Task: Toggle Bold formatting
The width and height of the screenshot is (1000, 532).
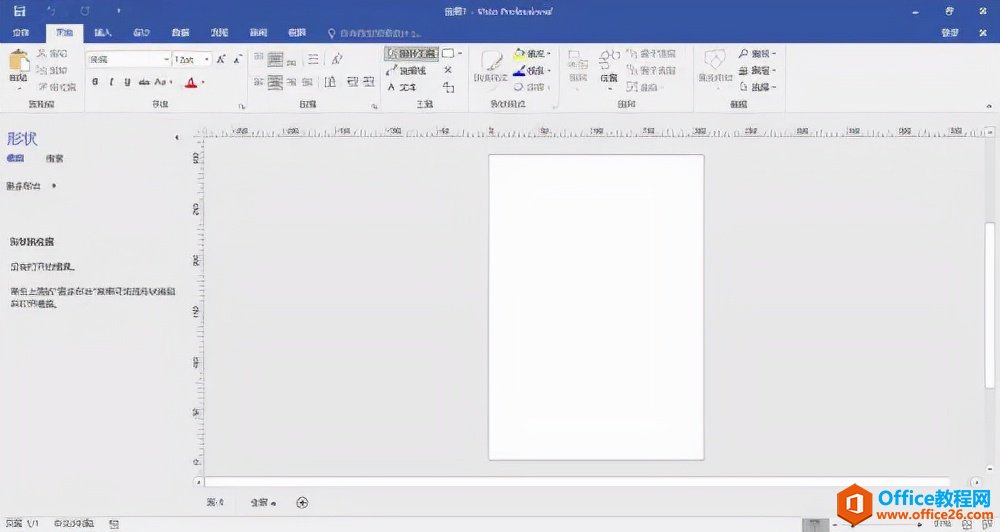Action: pos(95,82)
